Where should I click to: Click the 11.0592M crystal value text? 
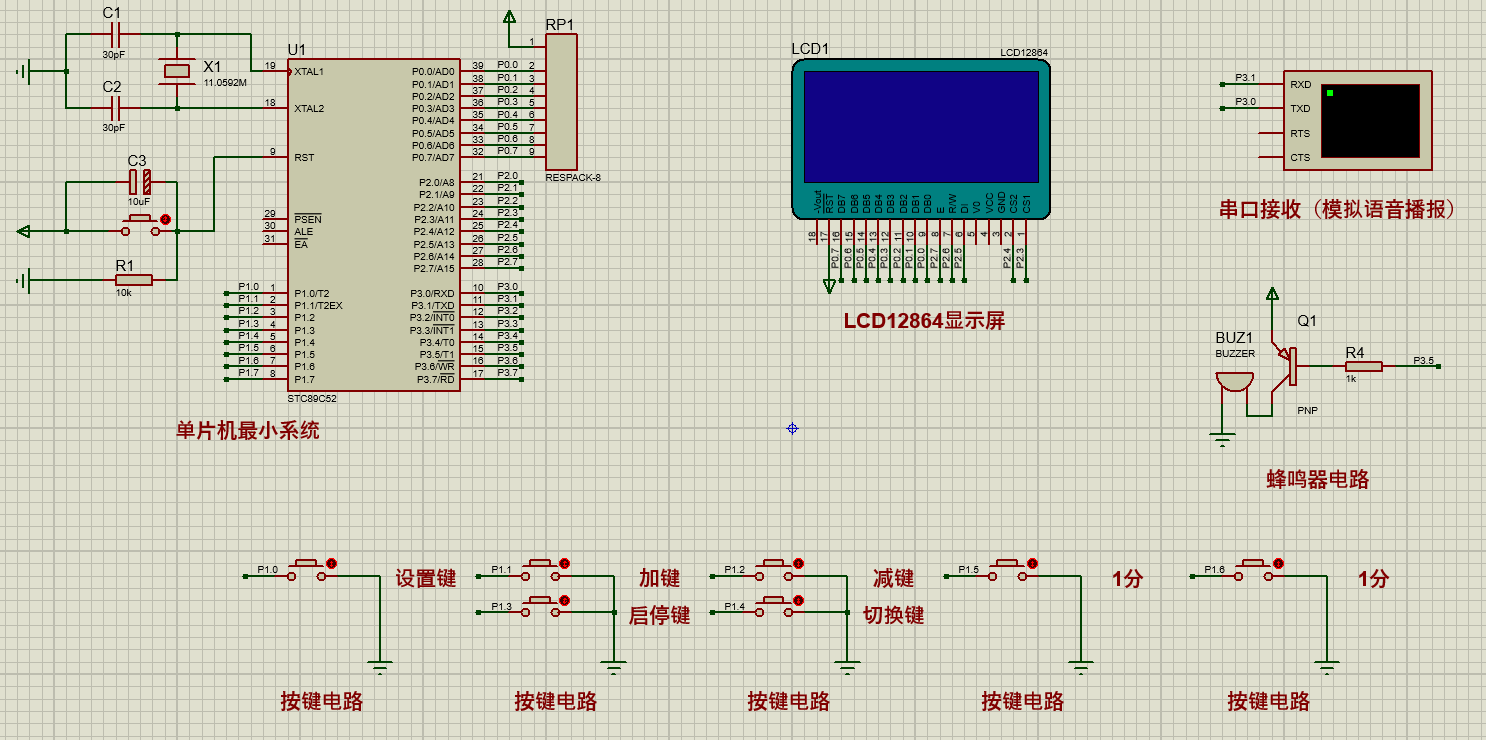point(225,83)
